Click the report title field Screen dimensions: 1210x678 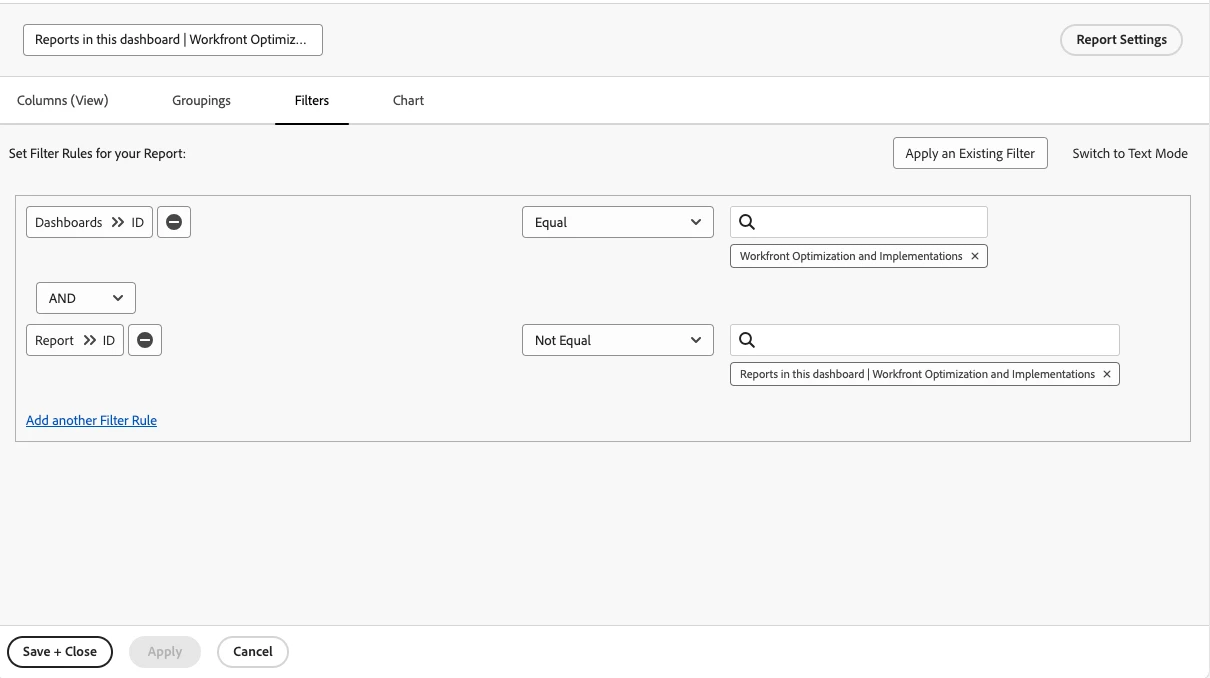[x=173, y=40]
